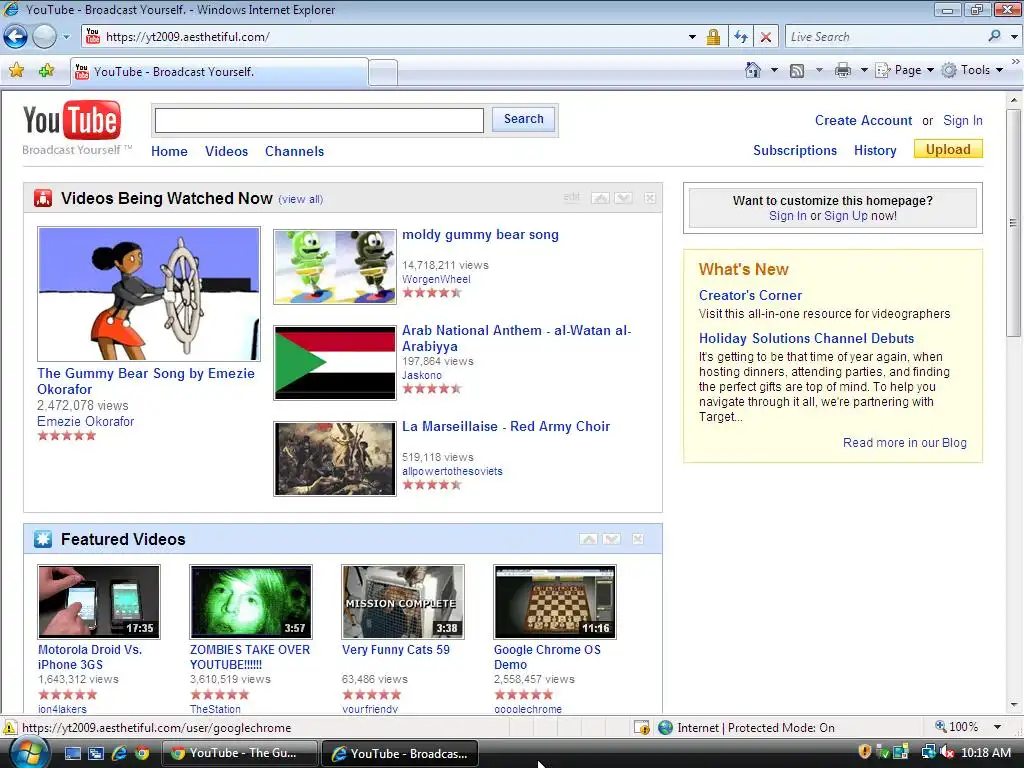Click Read more in our Blog
Screen dimensions: 1024x768
click(904, 443)
